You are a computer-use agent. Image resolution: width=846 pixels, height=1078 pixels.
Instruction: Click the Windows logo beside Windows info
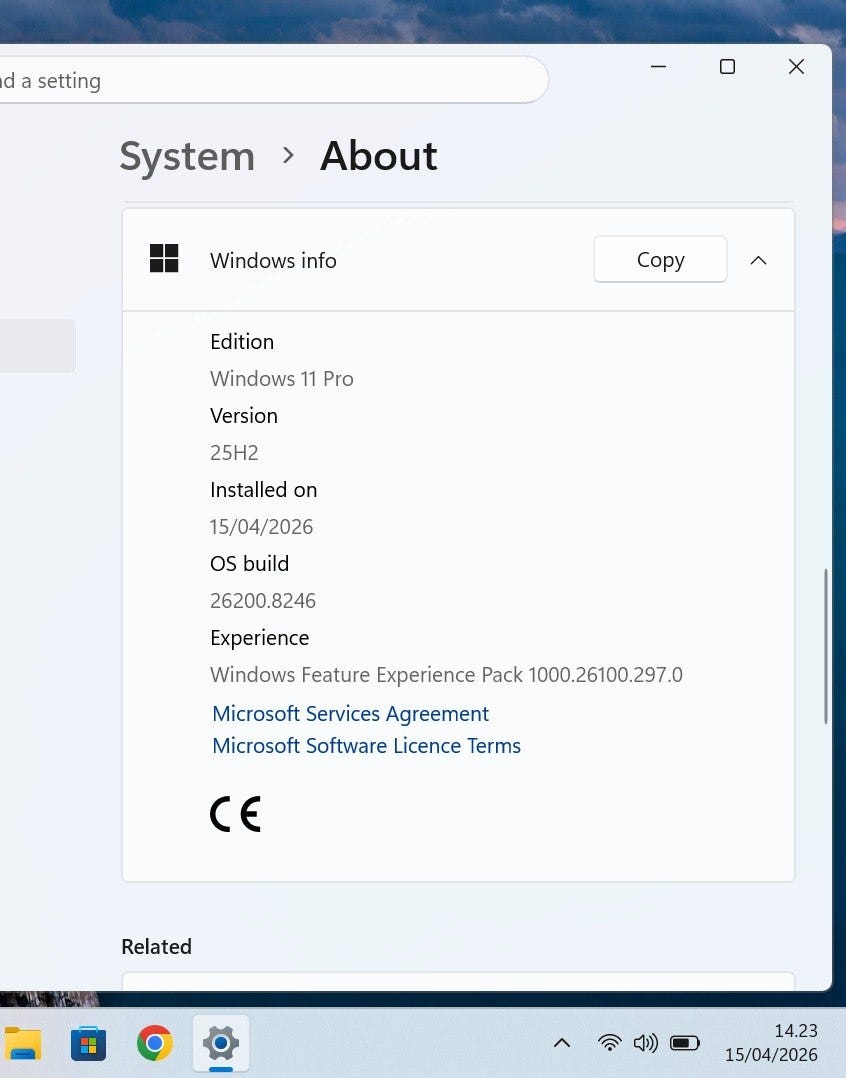[164, 259]
